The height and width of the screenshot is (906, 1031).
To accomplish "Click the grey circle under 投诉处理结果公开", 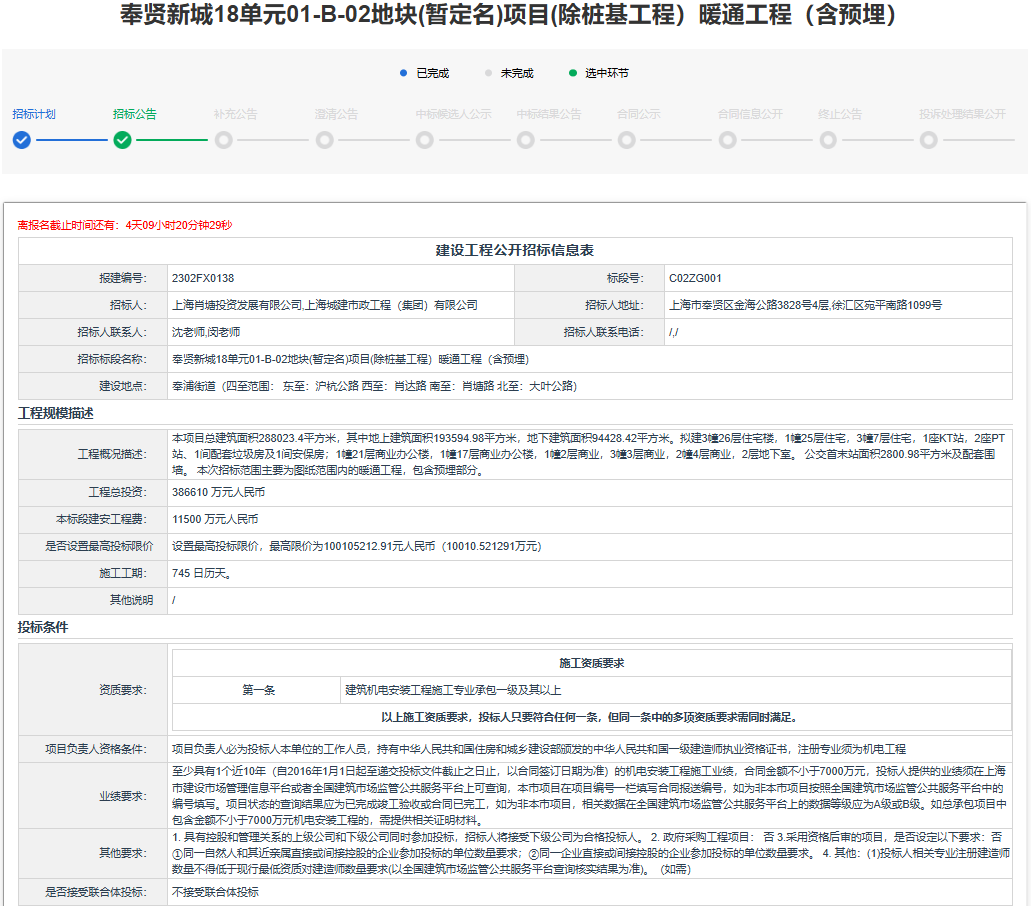I will tap(929, 140).
